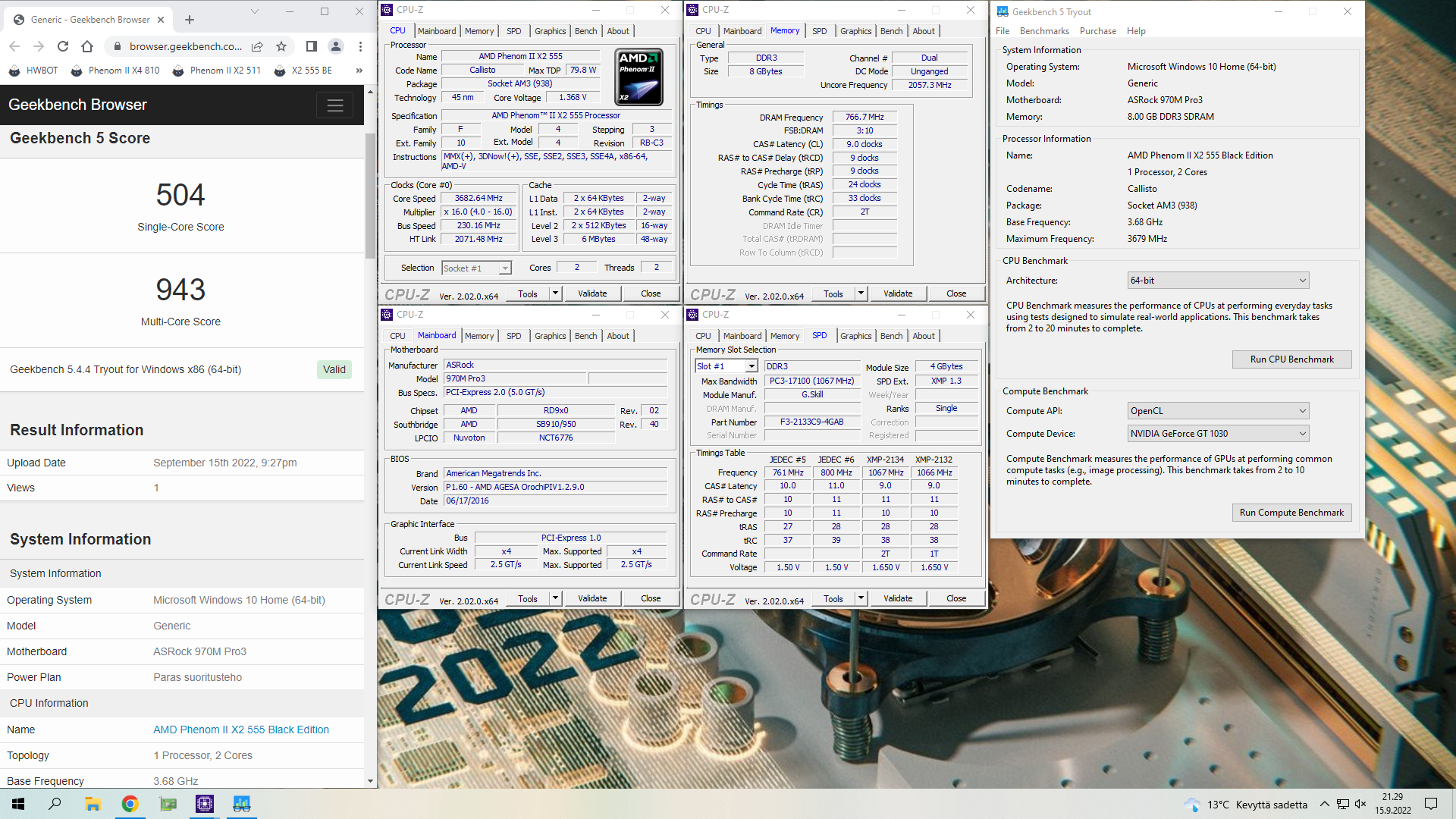
Task: Reload the Geekbench browser page
Action: pos(63,46)
